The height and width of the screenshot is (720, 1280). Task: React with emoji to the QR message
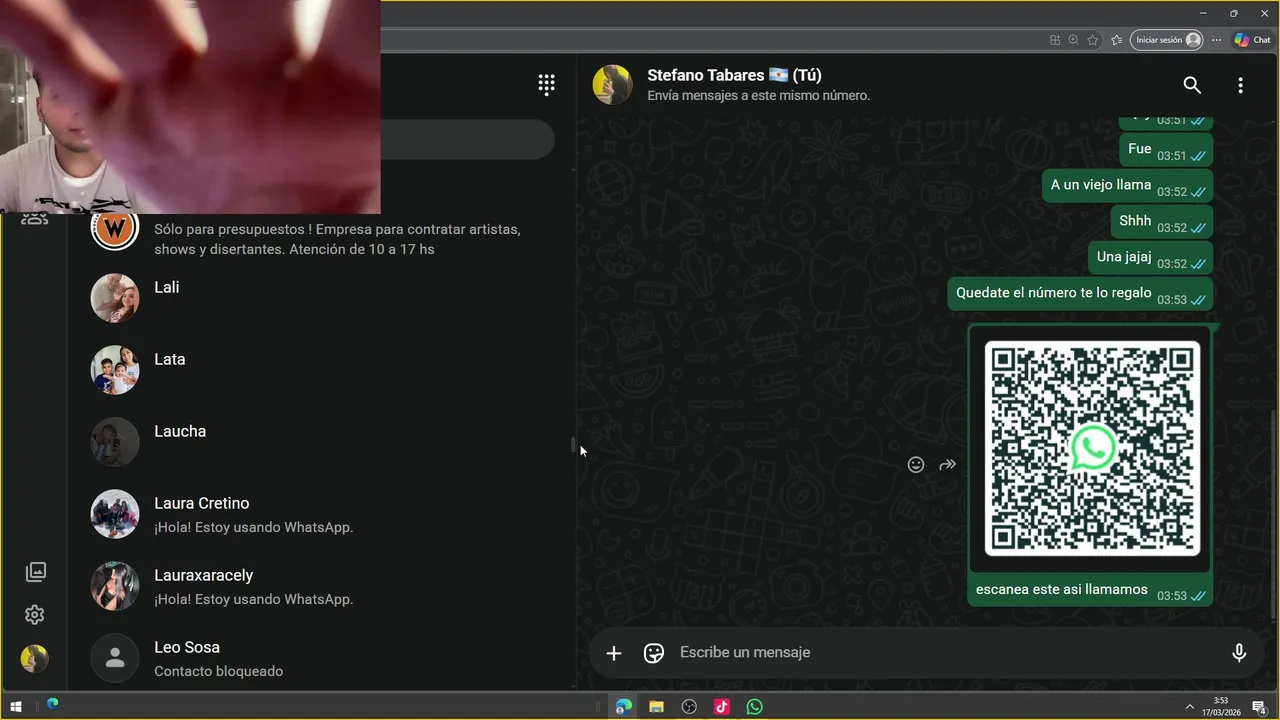click(916, 464)
